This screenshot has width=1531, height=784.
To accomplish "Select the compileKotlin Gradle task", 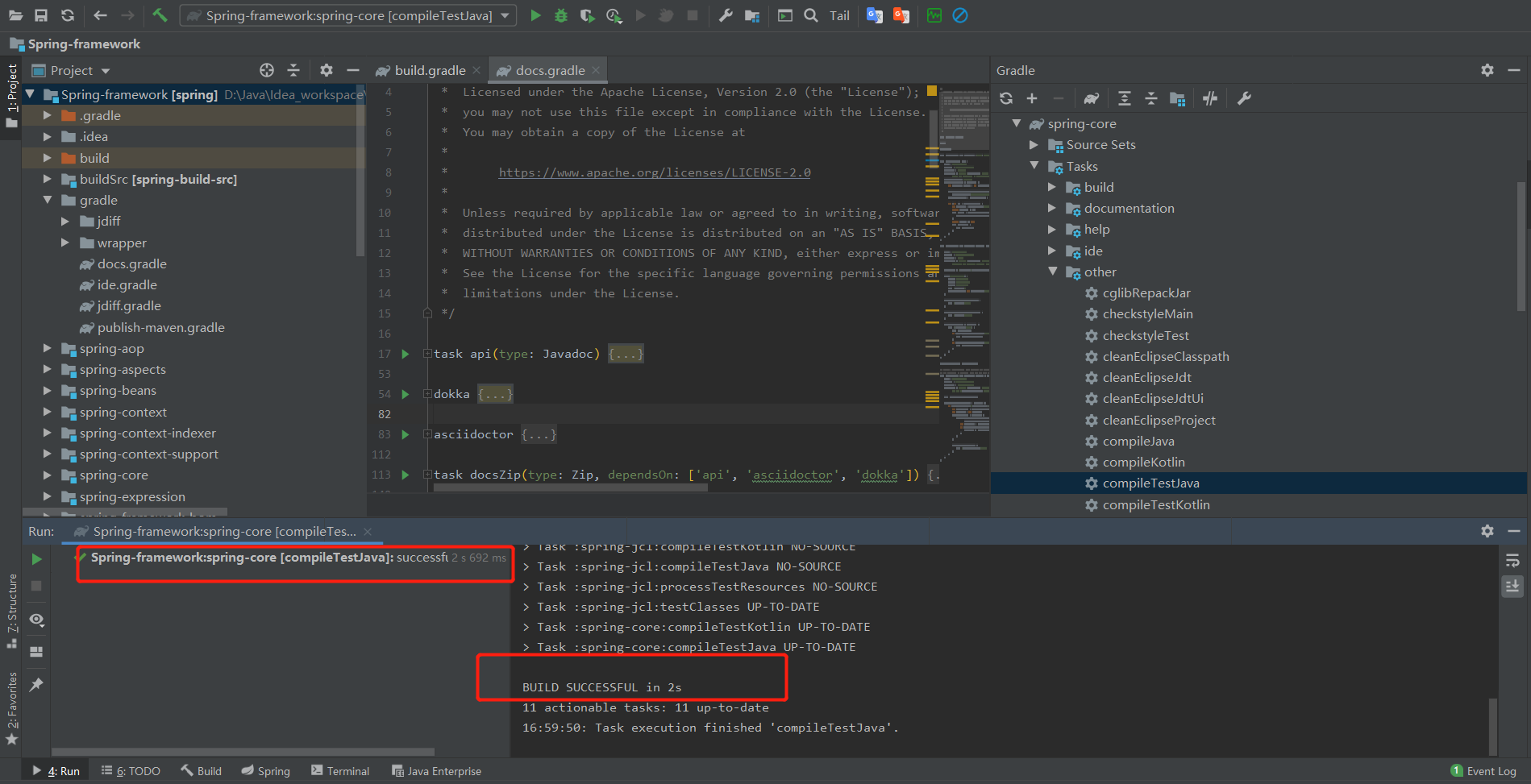I will [x=1143, y=463].
